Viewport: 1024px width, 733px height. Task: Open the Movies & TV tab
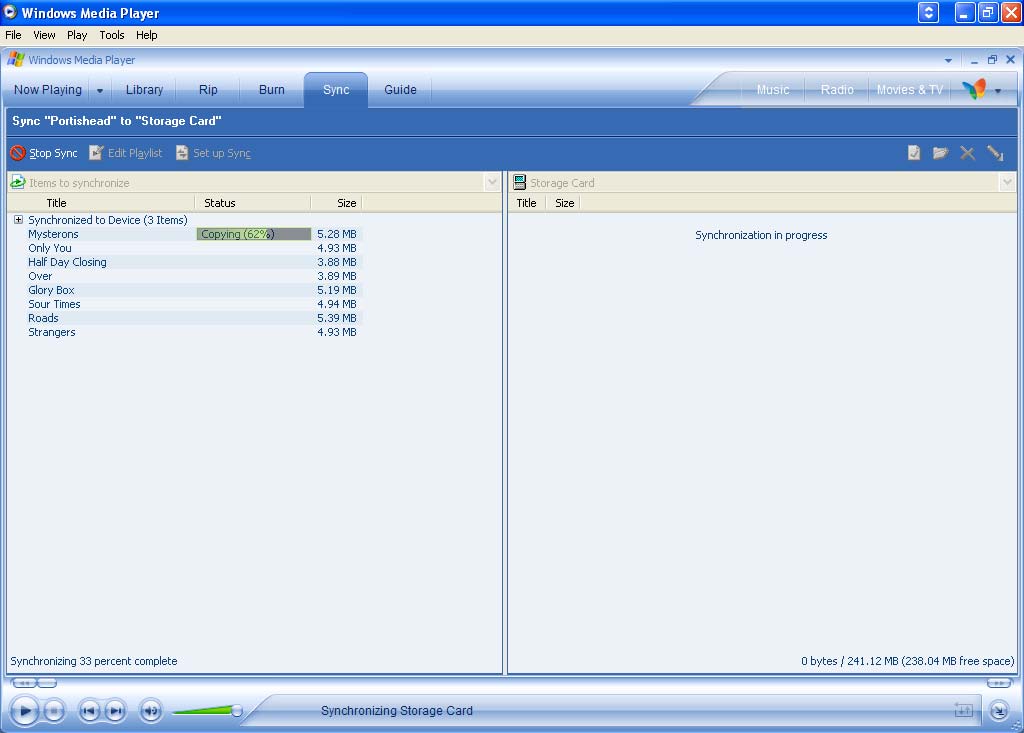910,90
